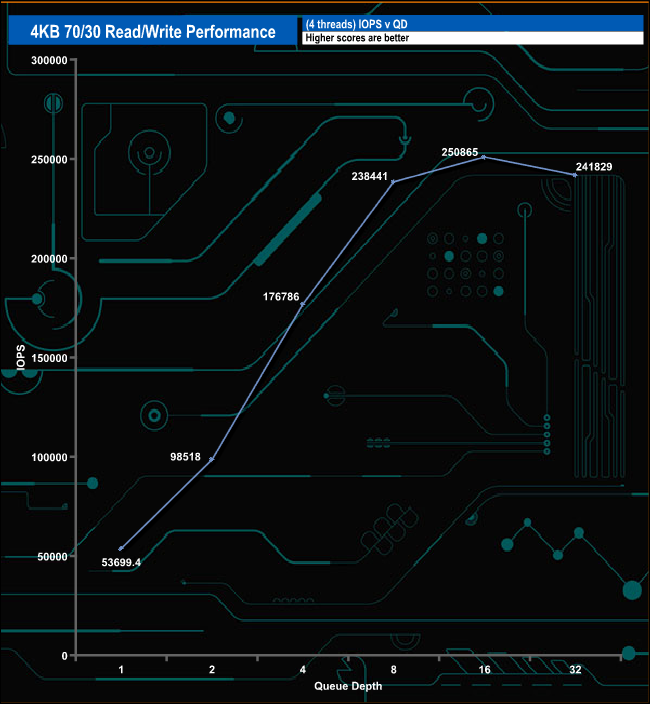Click the IOPS vertical axis title
Screen dimensions: 650x704
click(21, 358)
